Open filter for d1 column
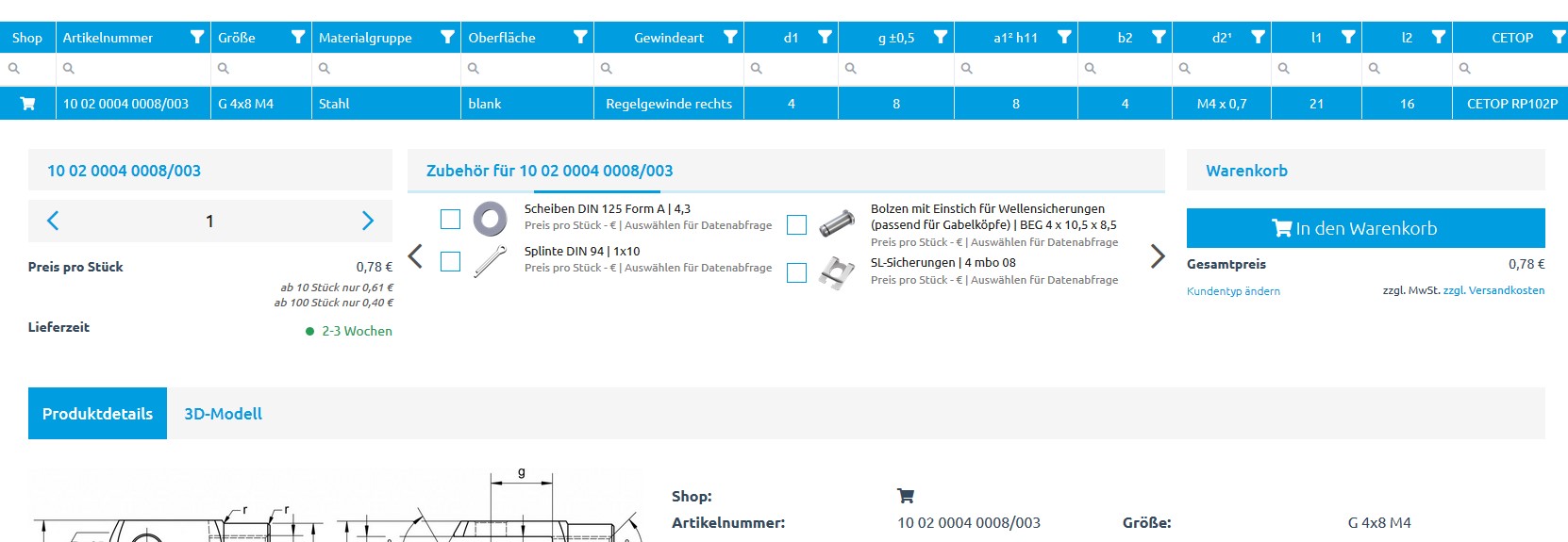 coord(825,38)
